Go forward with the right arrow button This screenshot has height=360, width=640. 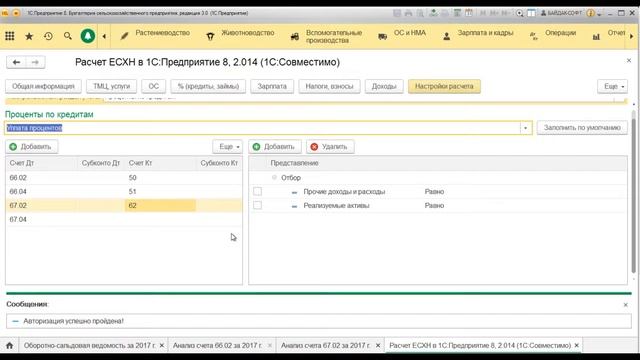(36, 62)
